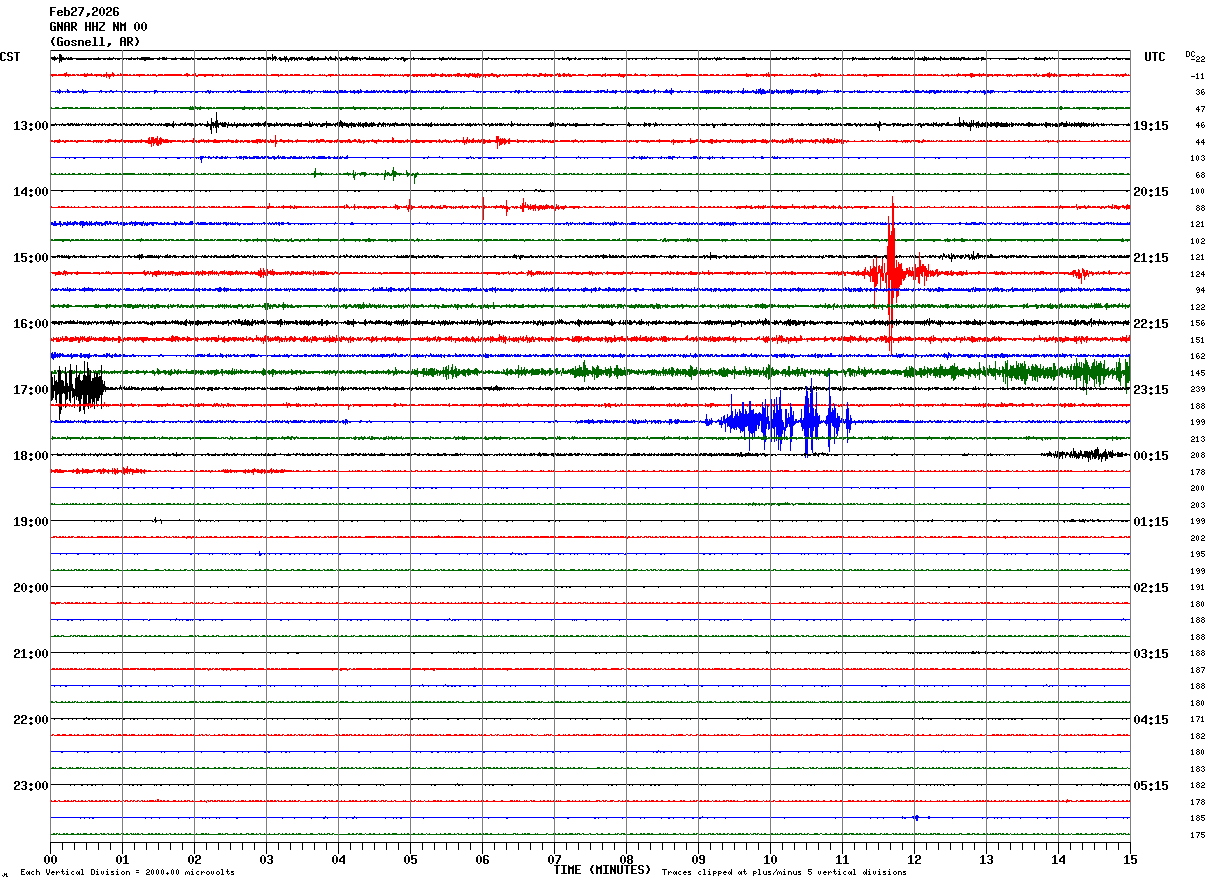
Task: Select the 22:00 CST row label
Action: pos(30,720)
